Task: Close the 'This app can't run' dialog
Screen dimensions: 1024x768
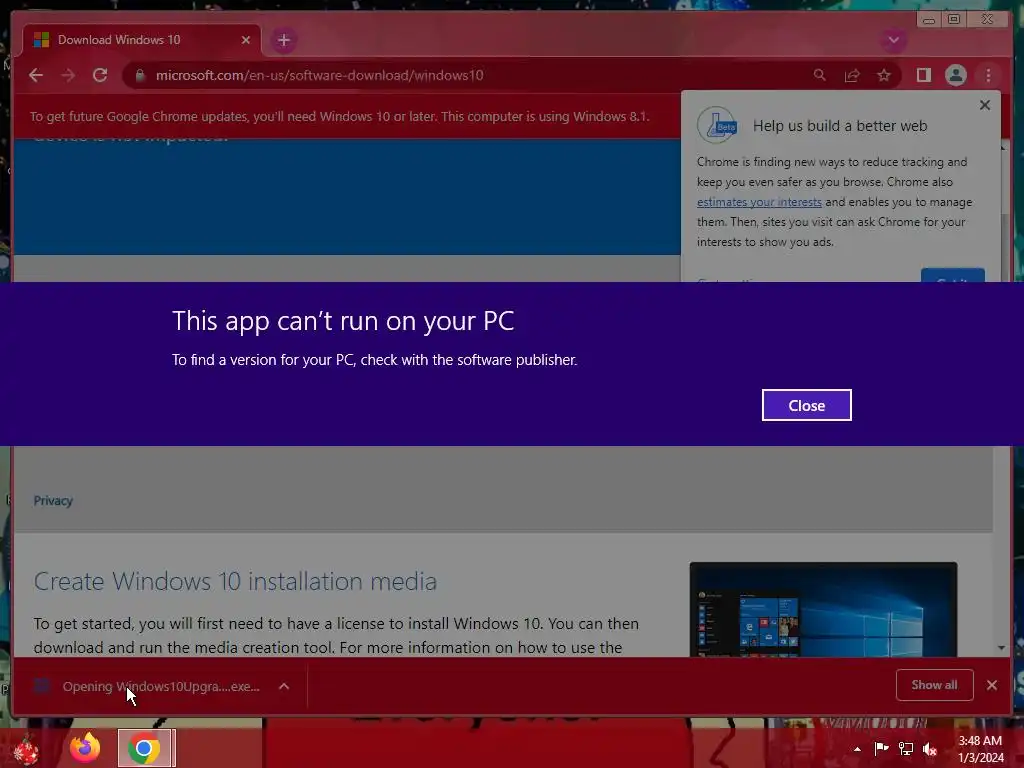Action: (x=807, y=405)
